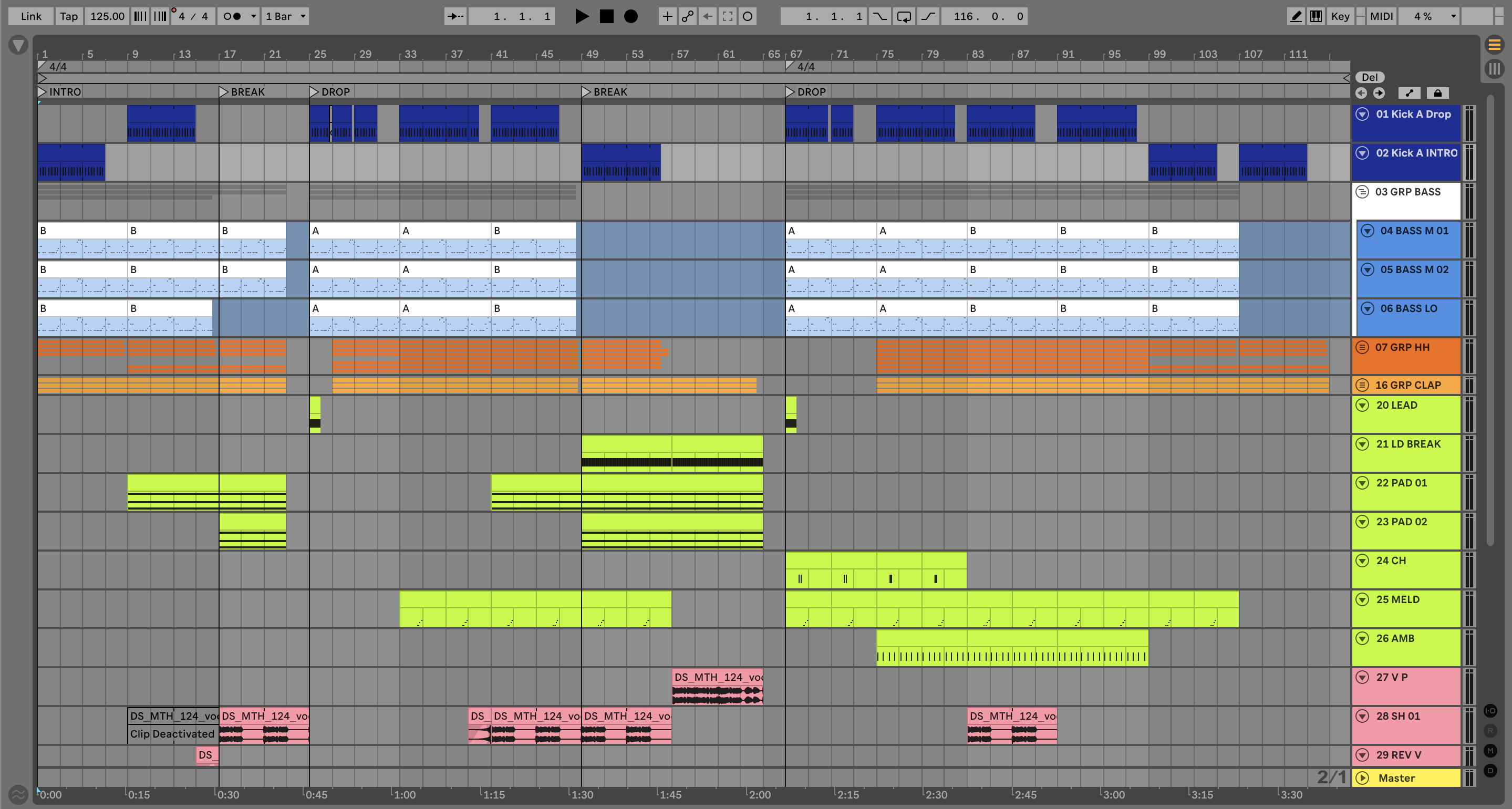Unfold the 03 GRP BASS group track
This screenshot has height=809, width=1512.
coord(1362,192)
